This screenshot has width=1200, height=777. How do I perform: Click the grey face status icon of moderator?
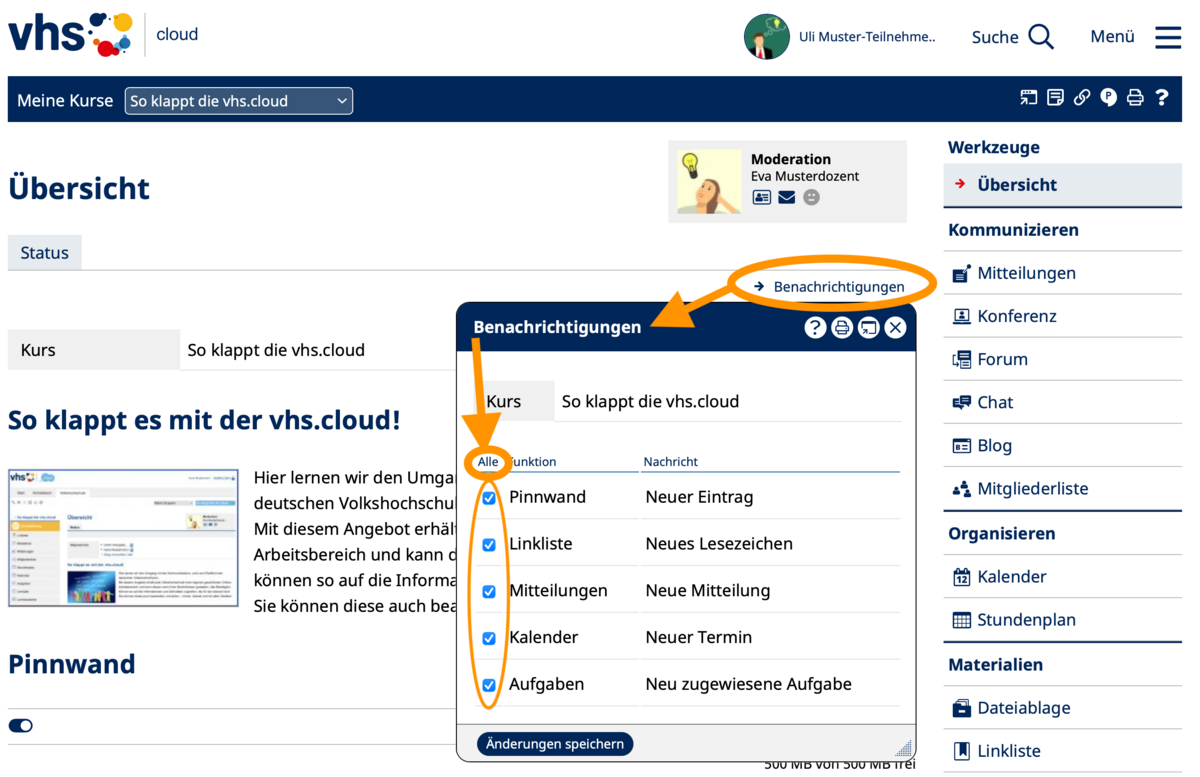click(x=812, y=197)
